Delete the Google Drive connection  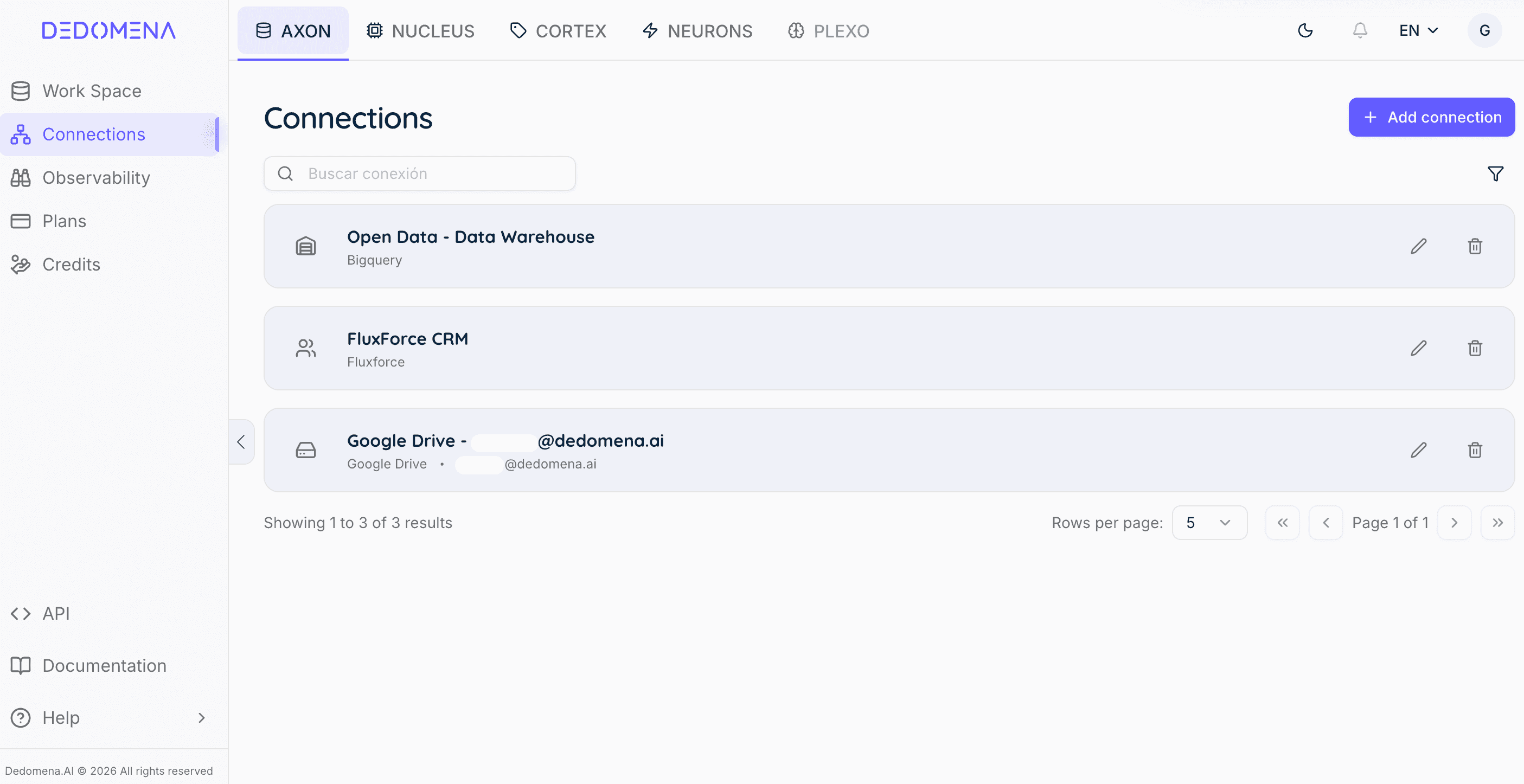tap(1475, 450)
